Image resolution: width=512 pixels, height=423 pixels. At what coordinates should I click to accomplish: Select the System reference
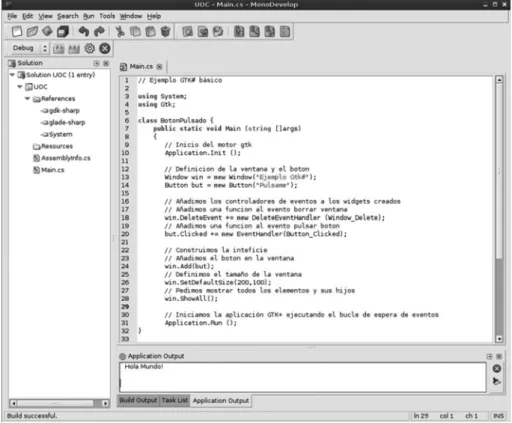(60, 134)
